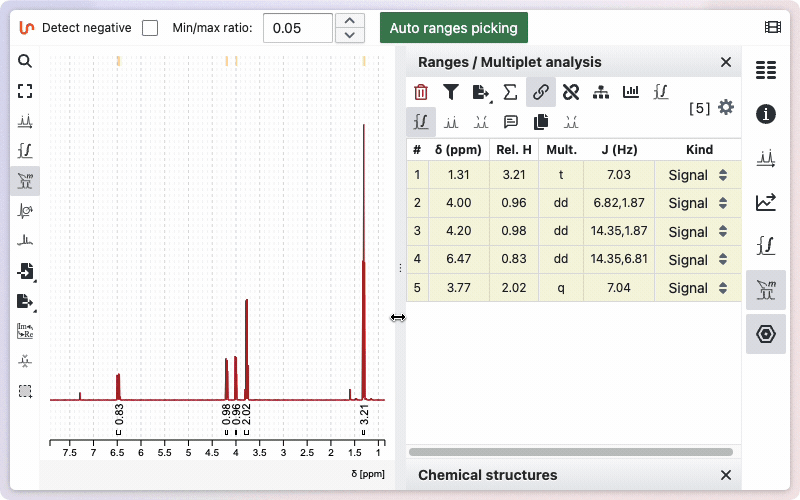Click the filter funnel icon
The width and height of the screenshot is (800, 500).
451,93
